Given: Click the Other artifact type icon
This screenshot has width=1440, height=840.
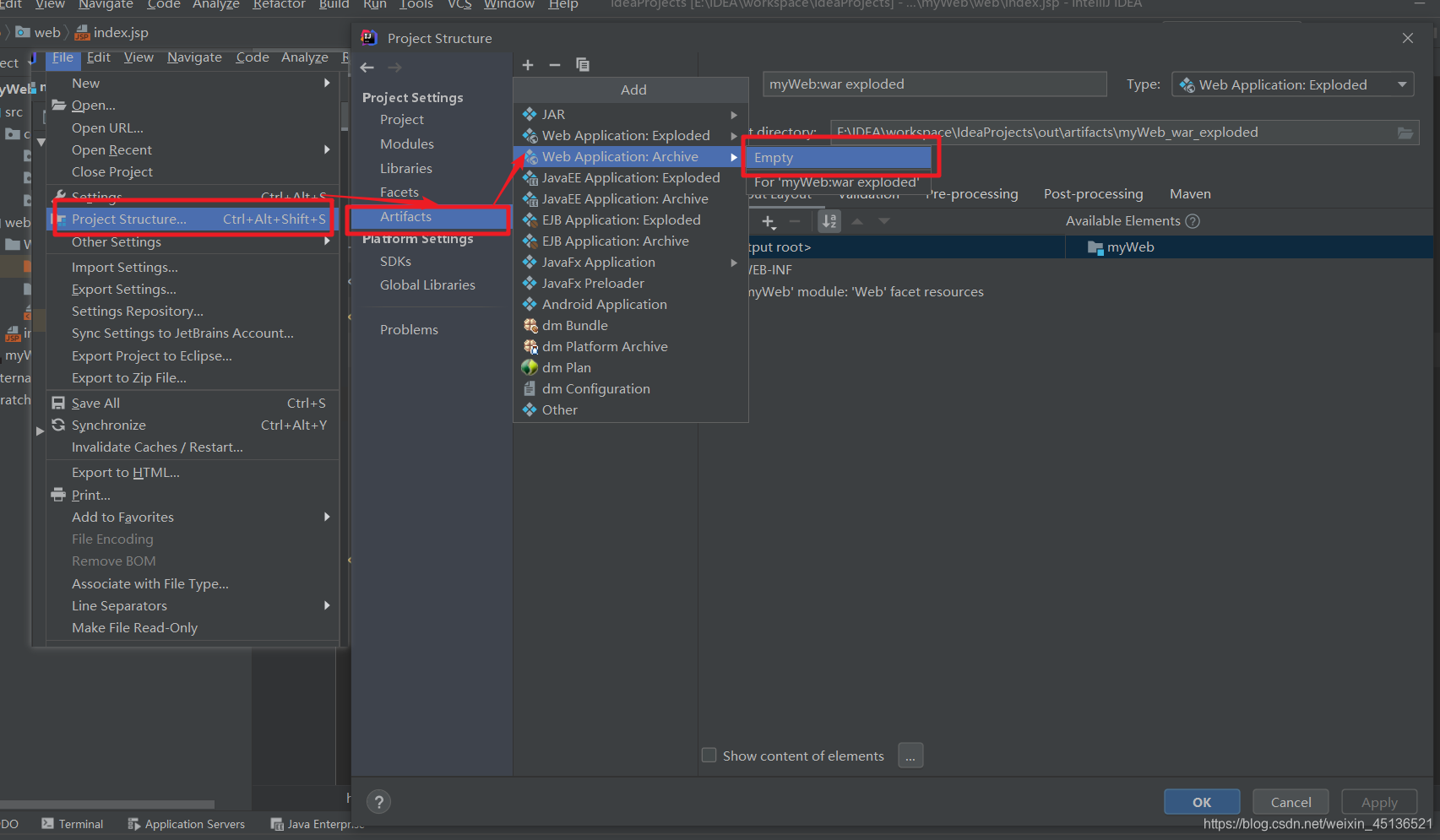Looking at the screenshot, I should click(530, 409).
